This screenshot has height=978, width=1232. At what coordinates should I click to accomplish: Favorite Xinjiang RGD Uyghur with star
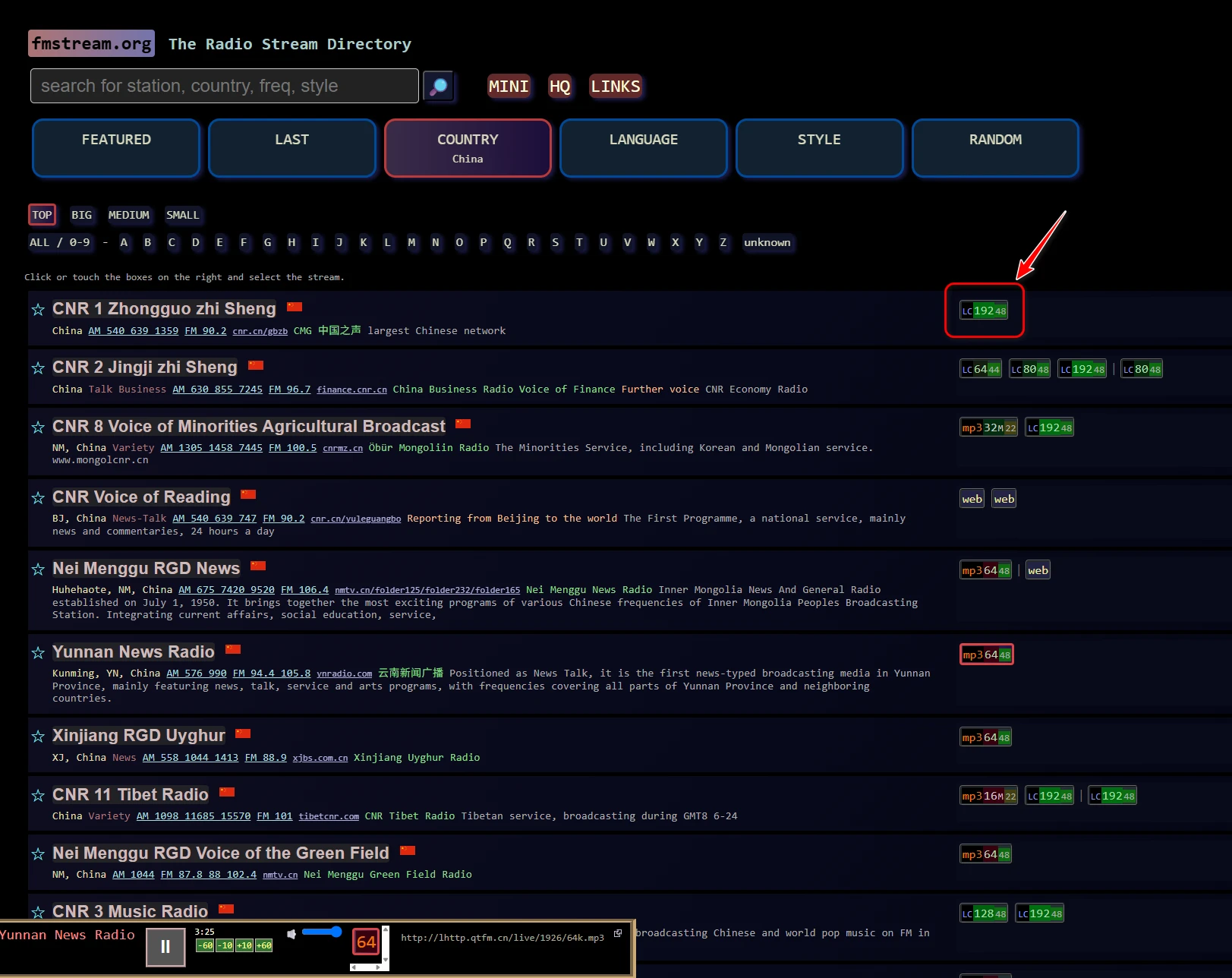38,737
